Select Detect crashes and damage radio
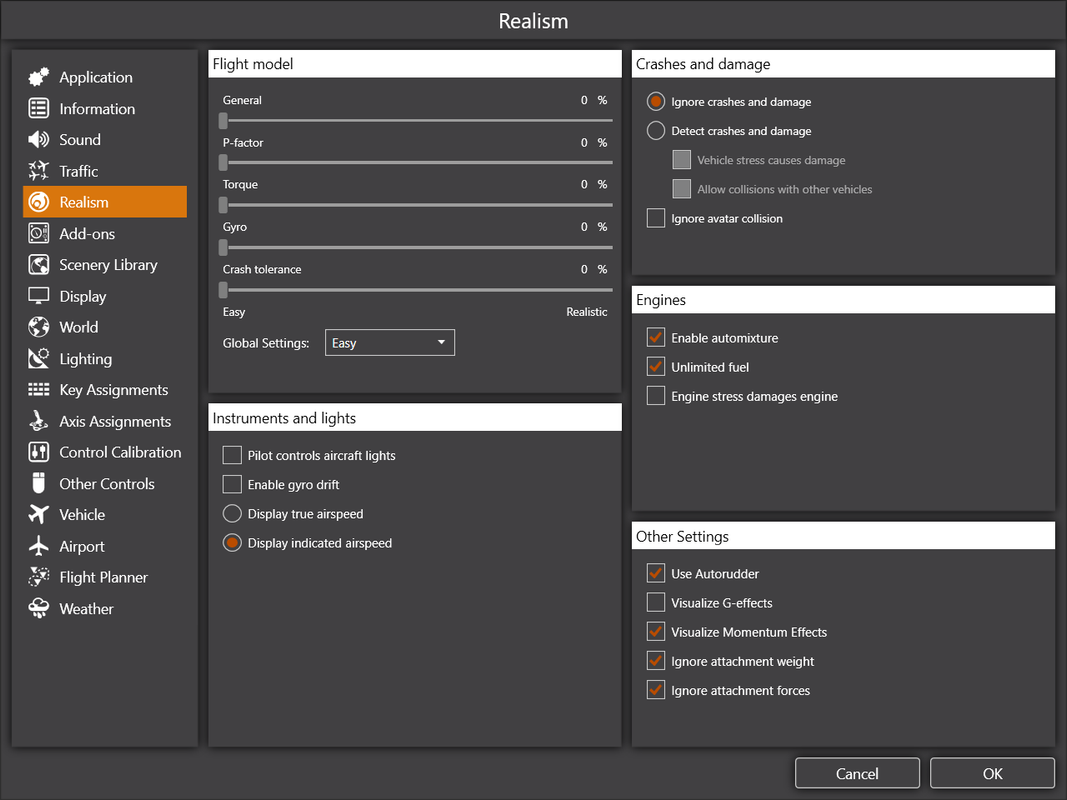Screen dimensions: 1067x800 coord(655,131)
